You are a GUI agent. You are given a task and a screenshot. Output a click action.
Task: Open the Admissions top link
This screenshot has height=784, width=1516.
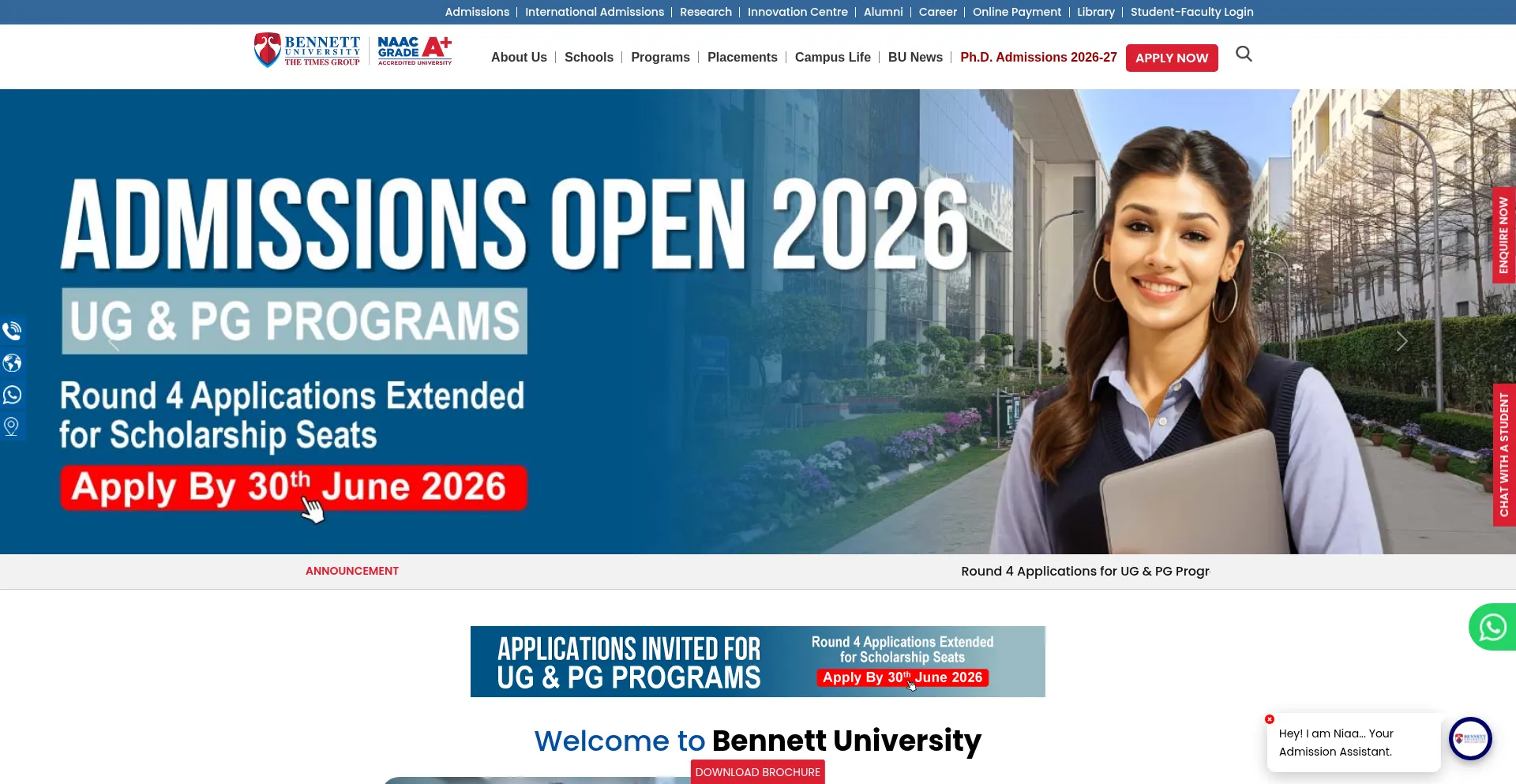point(477,12)
